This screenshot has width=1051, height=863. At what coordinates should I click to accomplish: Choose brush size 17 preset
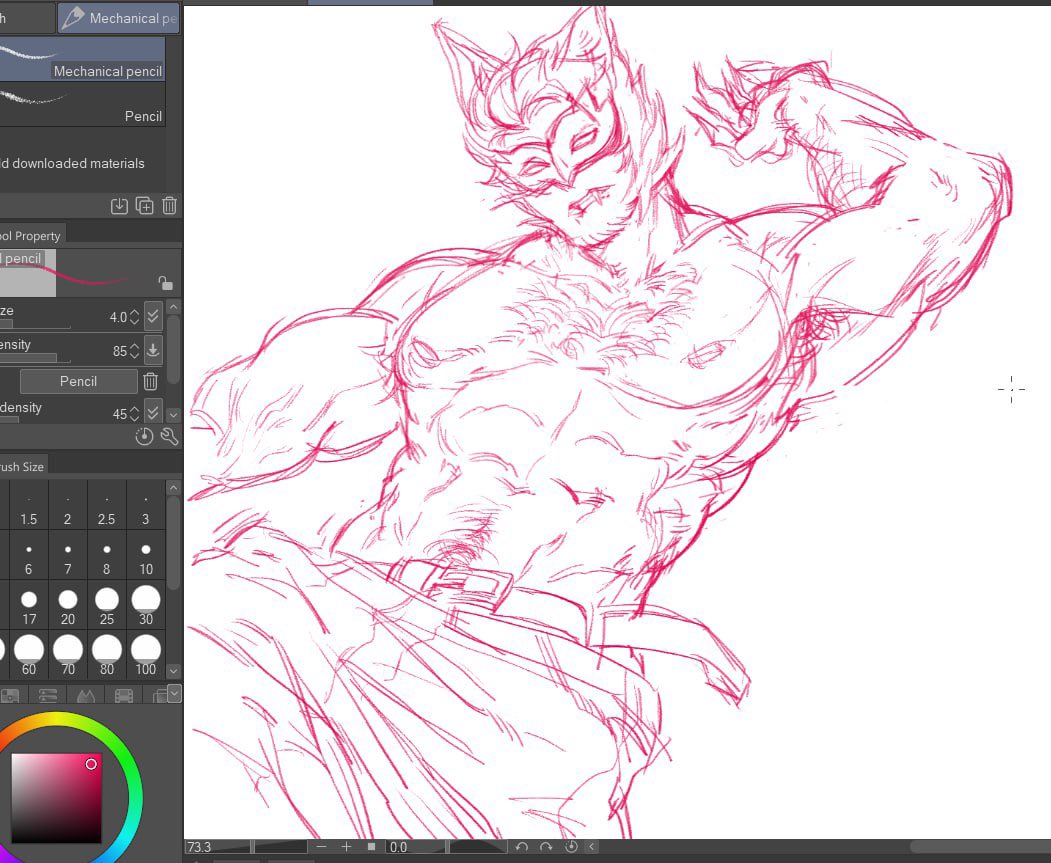28,605
